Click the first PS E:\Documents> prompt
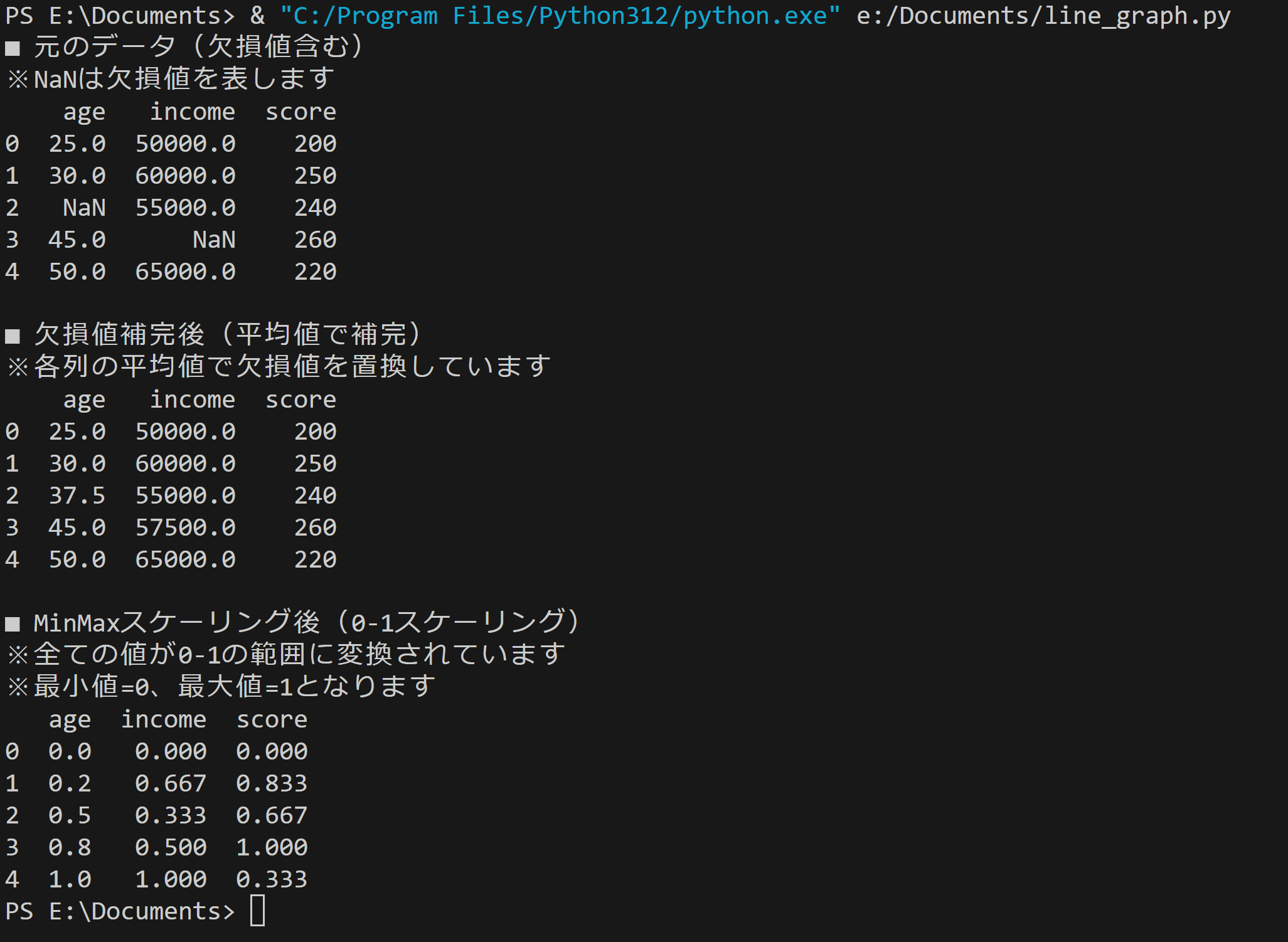Image resolution: width=1288 pixels, height=942 pixels. click(x=120, y=16)
